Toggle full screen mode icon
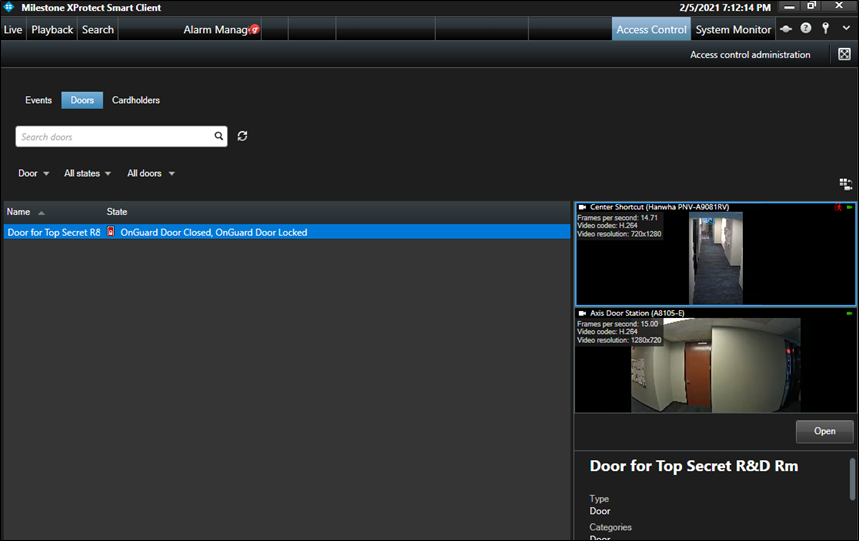Viewport: 859px width, 541px height. [844, 54]
